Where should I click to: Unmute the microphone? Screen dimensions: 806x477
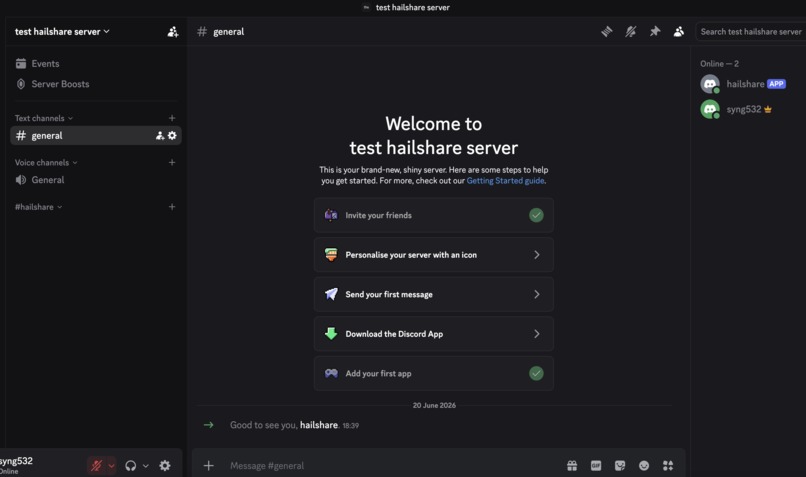[96, 466]
